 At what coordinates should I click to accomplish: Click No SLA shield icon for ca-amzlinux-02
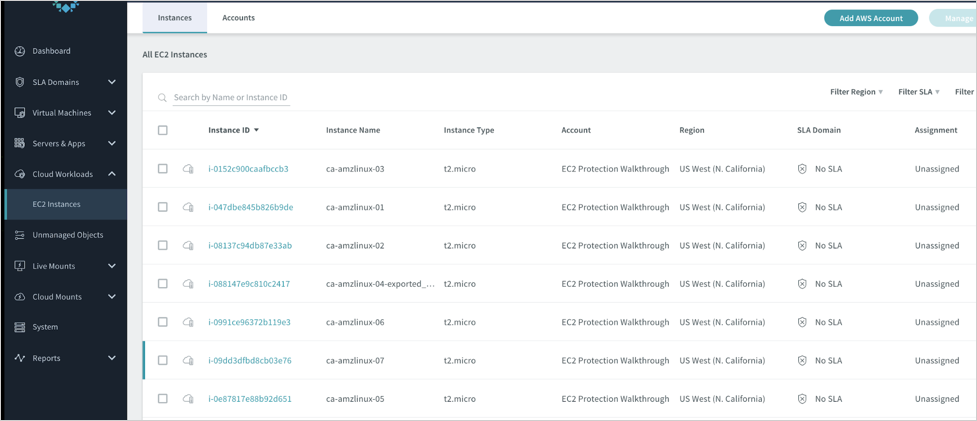(x=803, y=245)
